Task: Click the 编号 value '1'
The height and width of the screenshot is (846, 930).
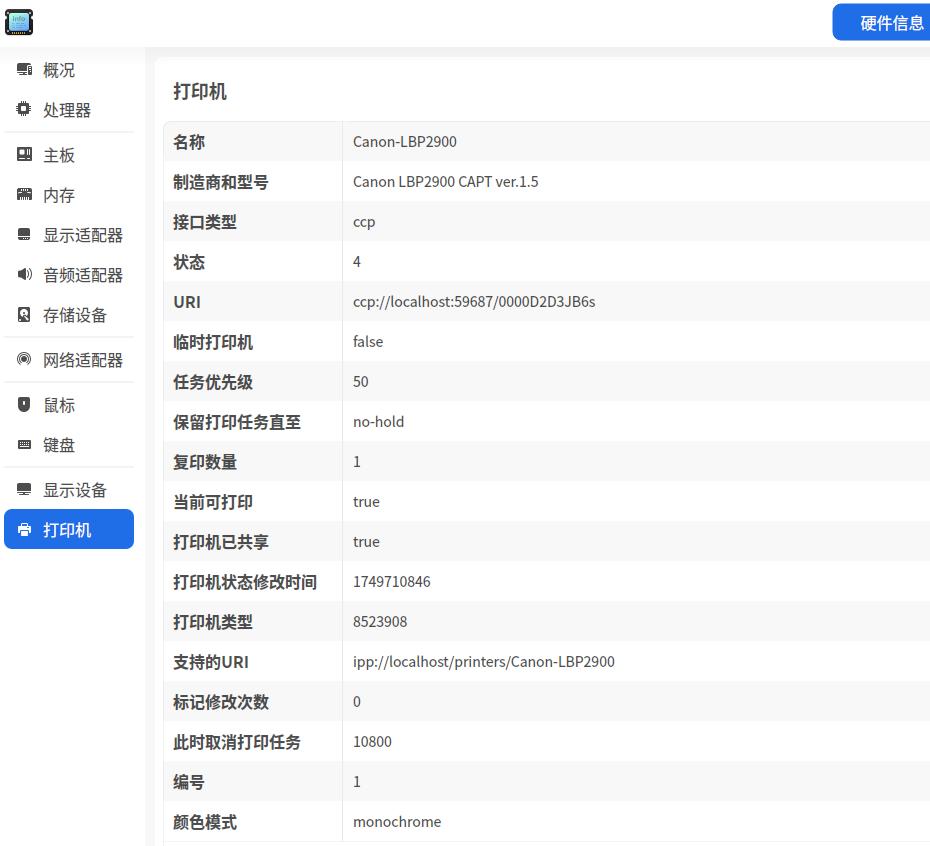Action: tap(356, 782)
